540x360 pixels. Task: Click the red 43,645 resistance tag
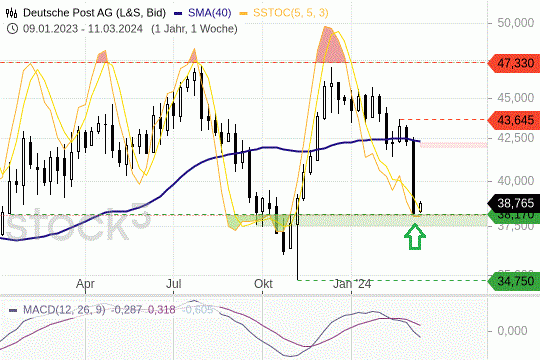coord(514,120)
